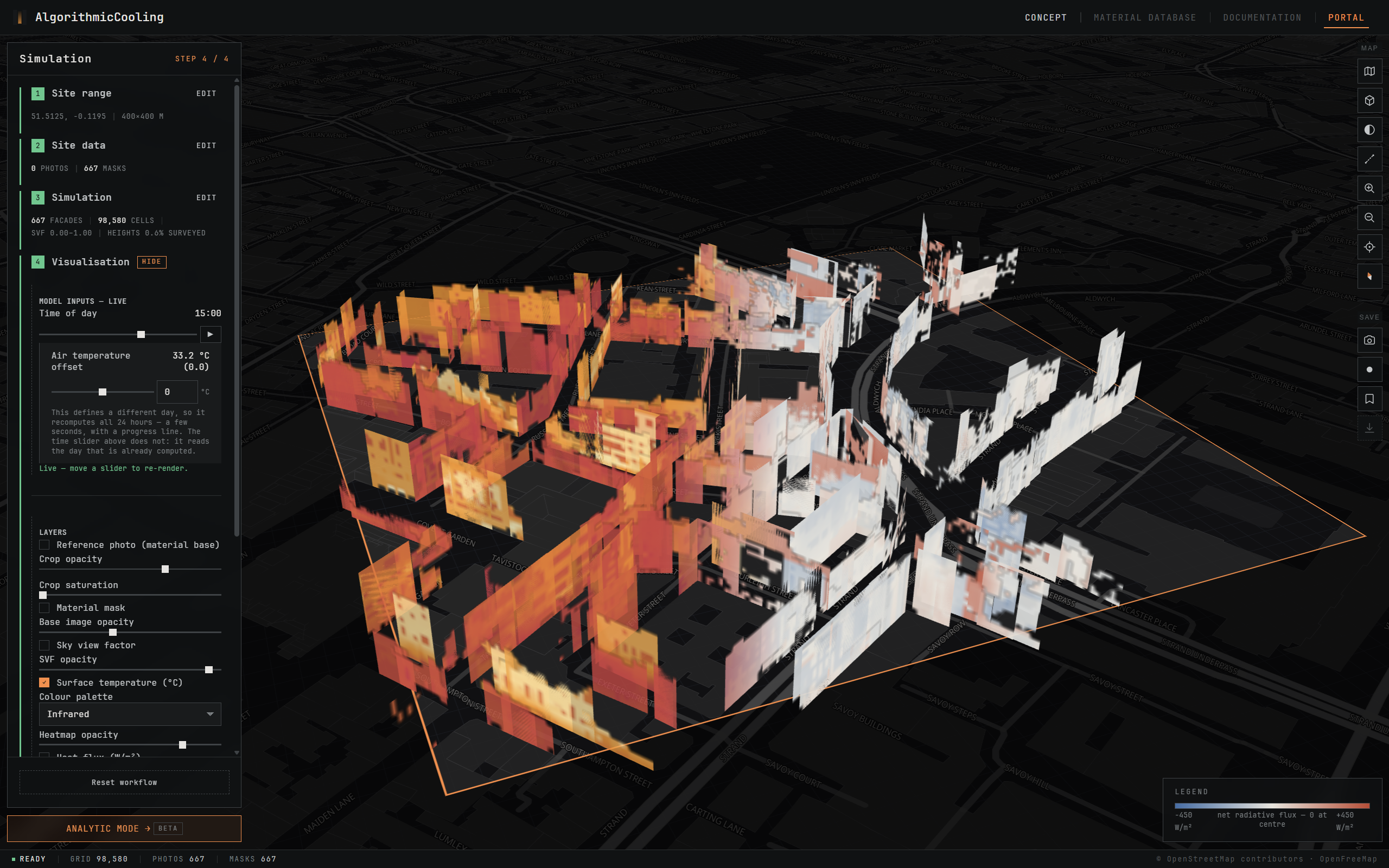
Task: Go to the PORTAL tab
Action: (1346, 18)
